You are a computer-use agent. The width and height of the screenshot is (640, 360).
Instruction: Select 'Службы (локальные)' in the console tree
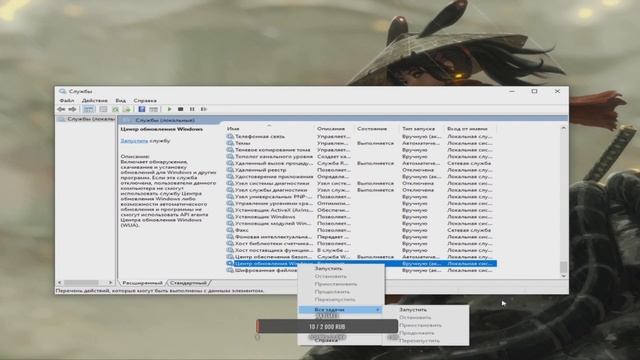[87, 119]
